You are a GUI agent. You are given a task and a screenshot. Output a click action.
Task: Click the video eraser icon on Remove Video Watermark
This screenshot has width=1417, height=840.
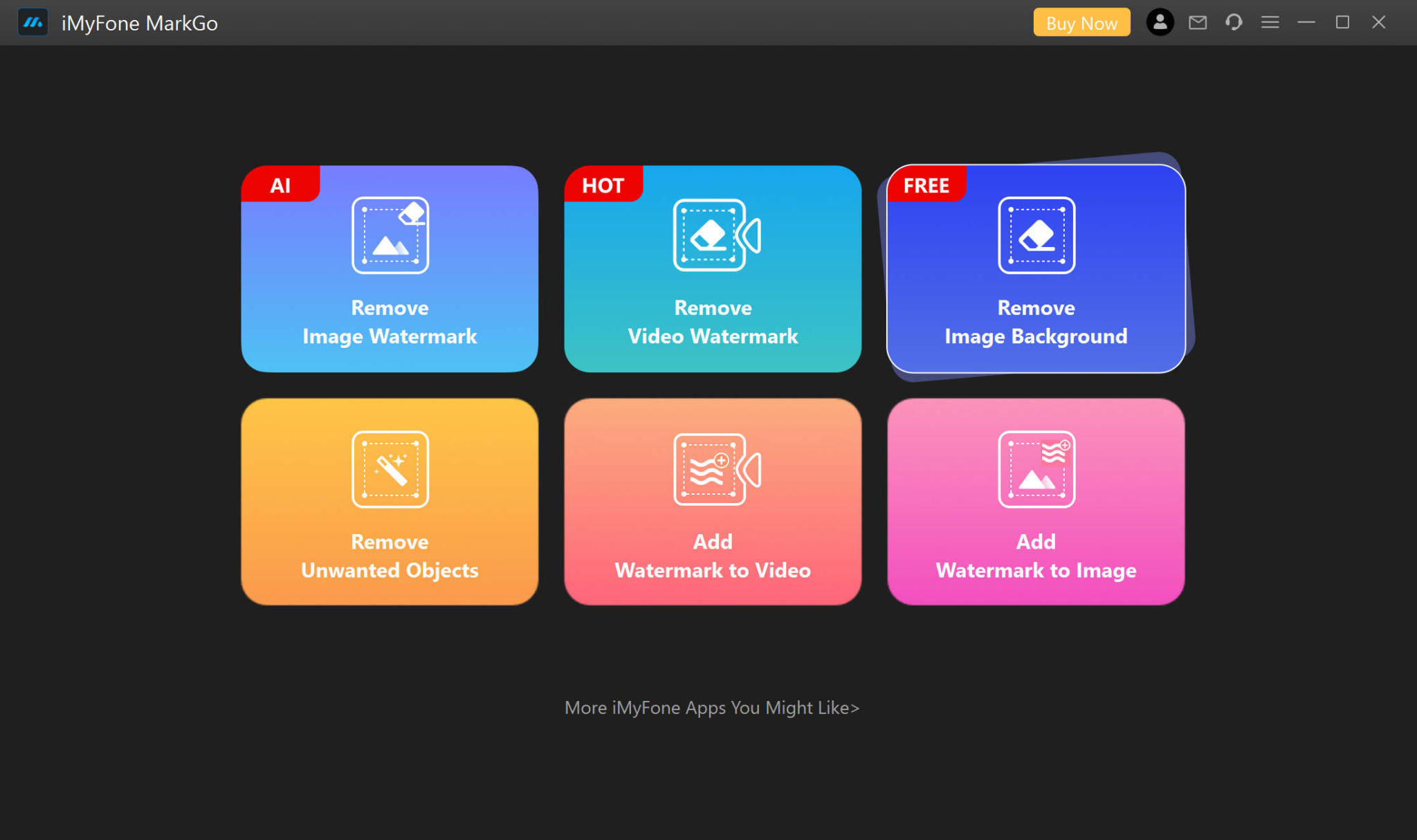tap(717, 235)
